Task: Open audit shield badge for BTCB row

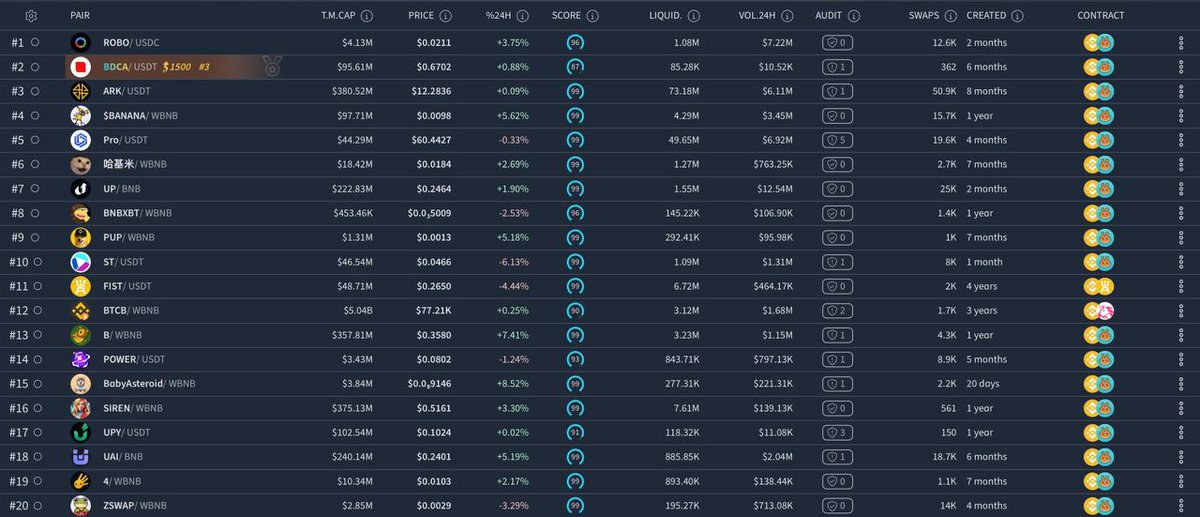Action: 838,311
